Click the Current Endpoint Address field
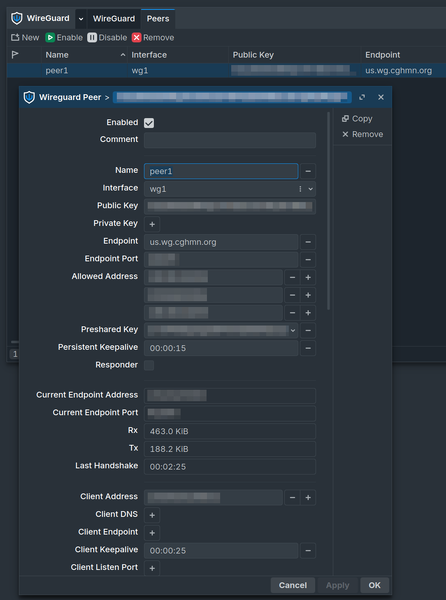Viewport: 446px width, 600px height. (x=230, y=396)
